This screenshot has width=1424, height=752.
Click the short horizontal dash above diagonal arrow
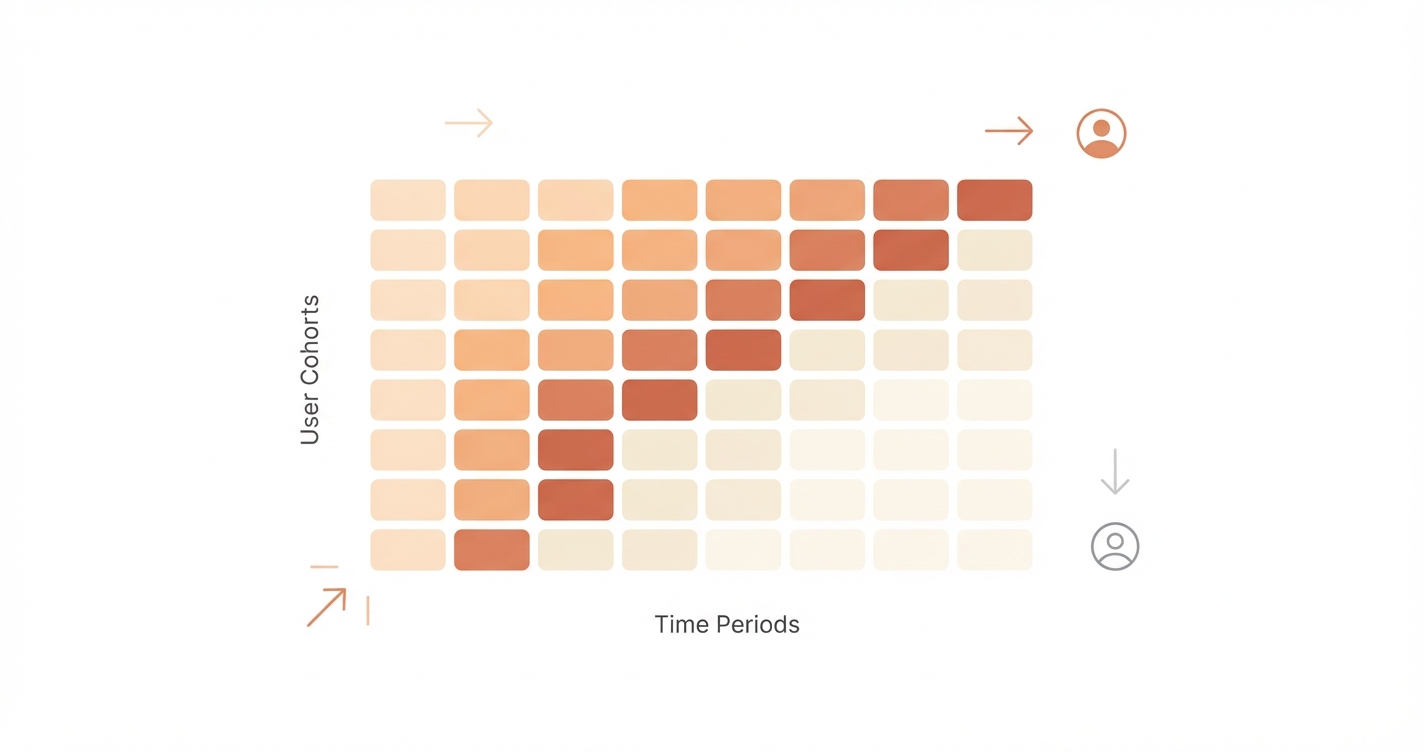324,567
